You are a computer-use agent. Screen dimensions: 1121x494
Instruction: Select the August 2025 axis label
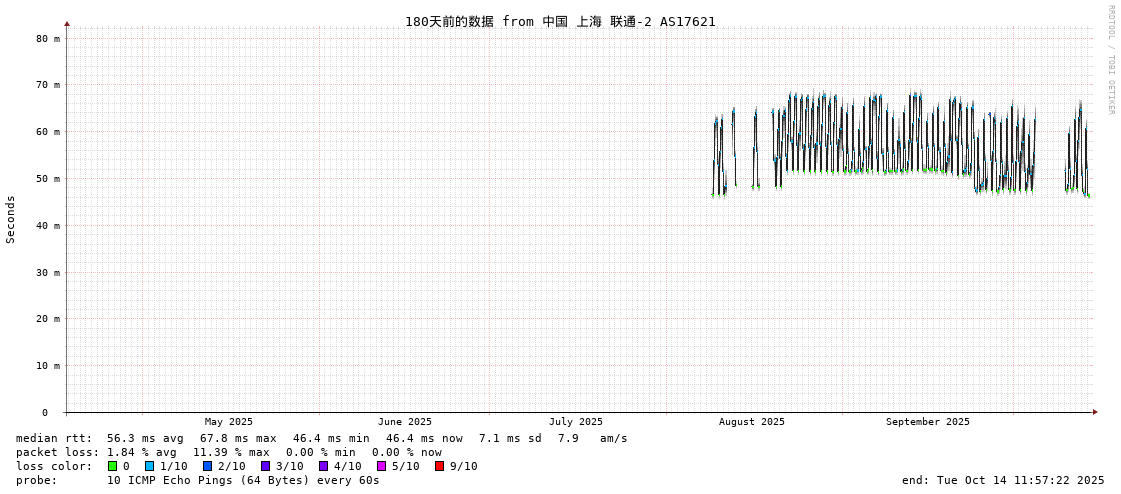click(x=752, y=422)
